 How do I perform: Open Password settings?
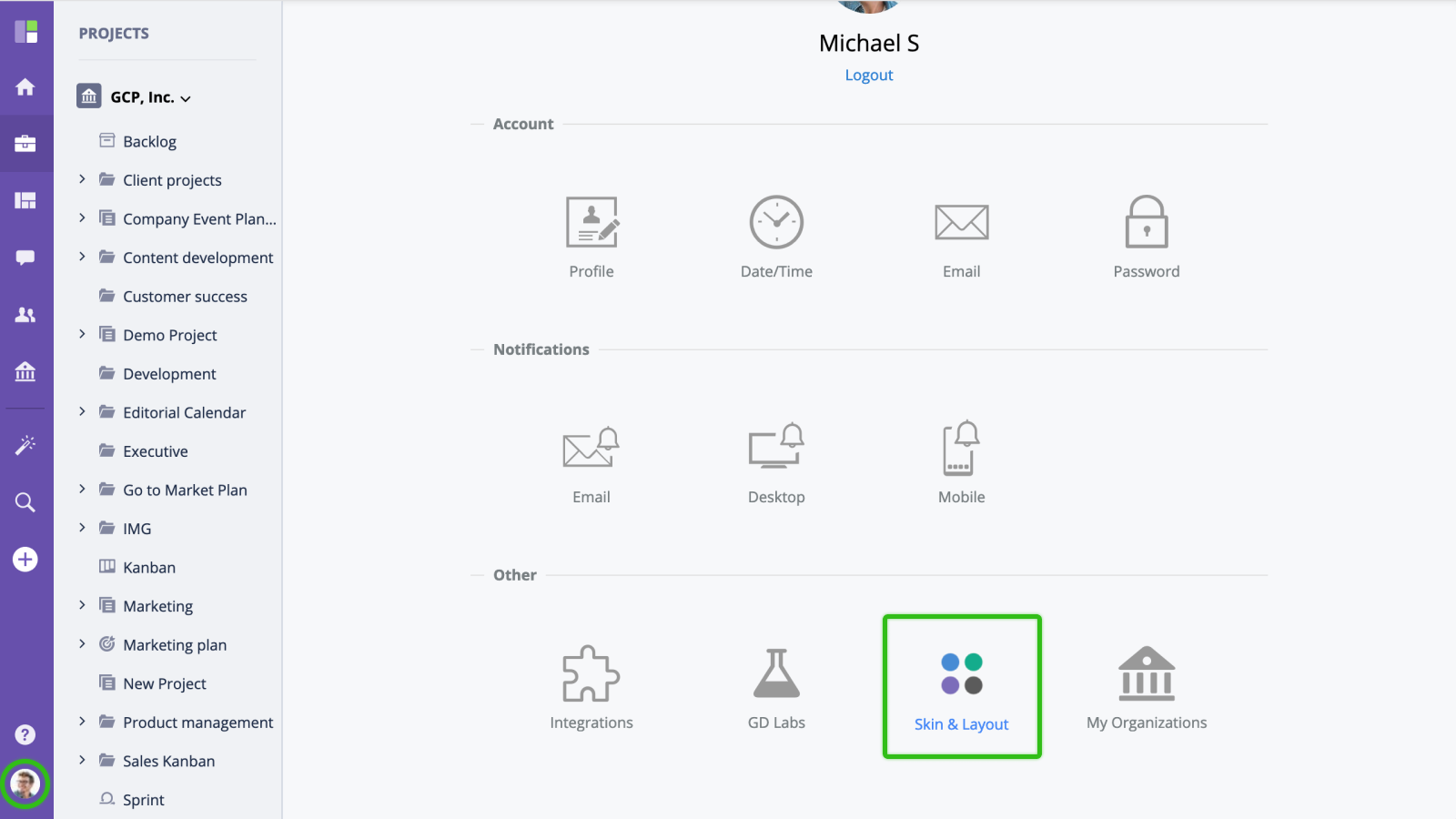(1147, 238)
